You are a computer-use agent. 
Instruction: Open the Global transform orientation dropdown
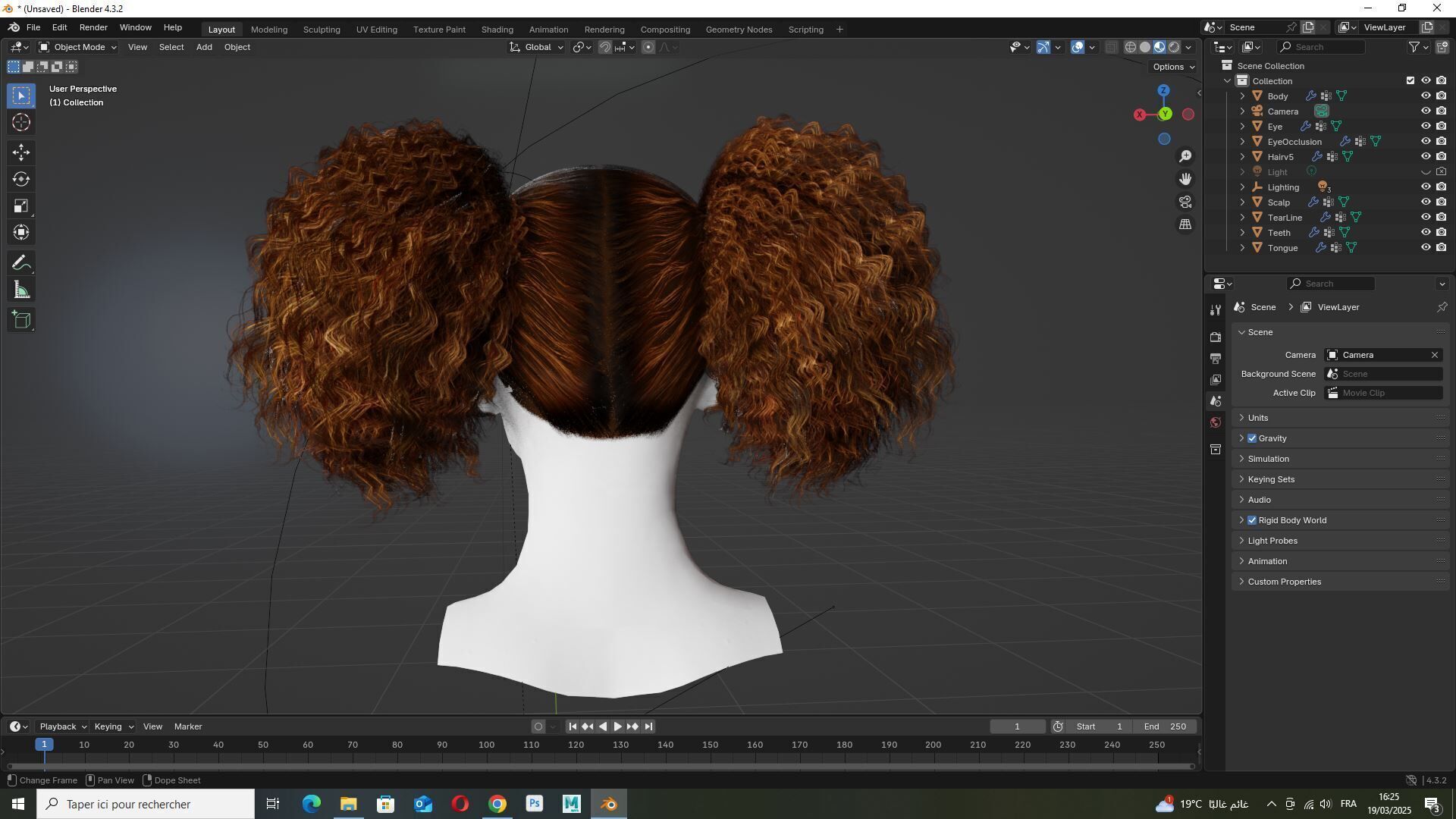536,47
